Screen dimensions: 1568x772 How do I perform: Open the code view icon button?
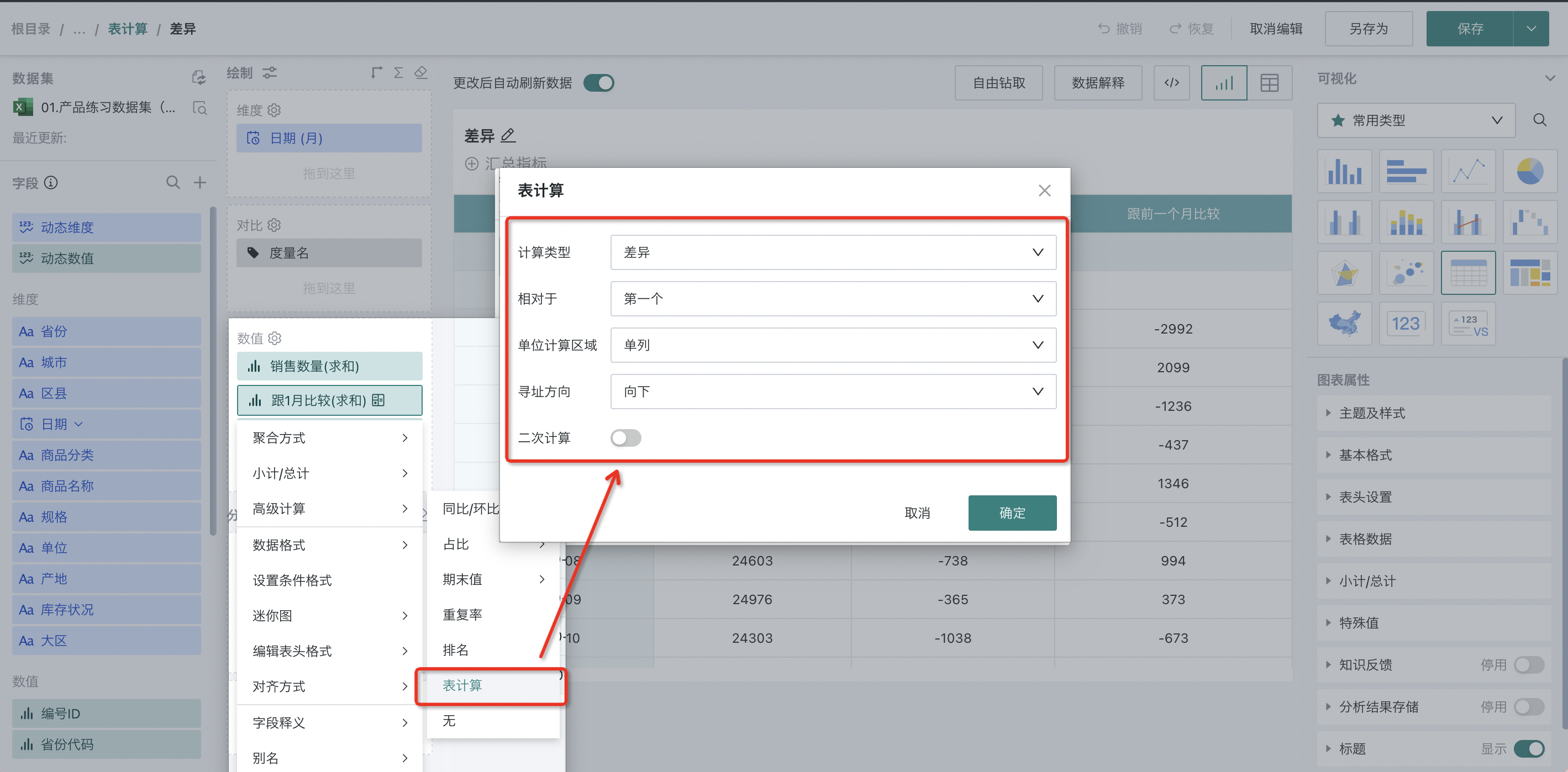pyautogui.click(x=1171, y=83)
